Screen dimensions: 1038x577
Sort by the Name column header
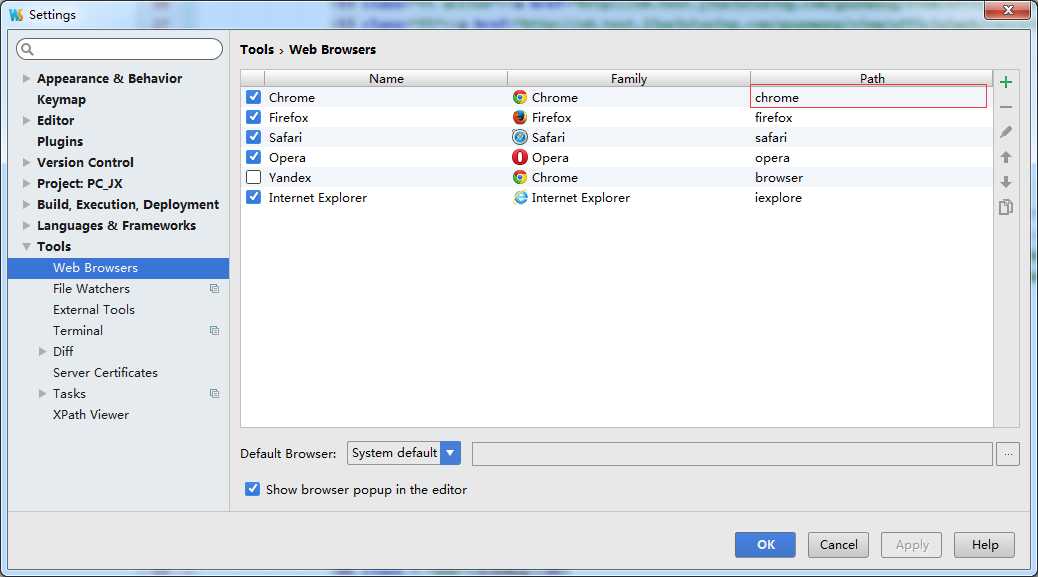click(x=386, y=78)
